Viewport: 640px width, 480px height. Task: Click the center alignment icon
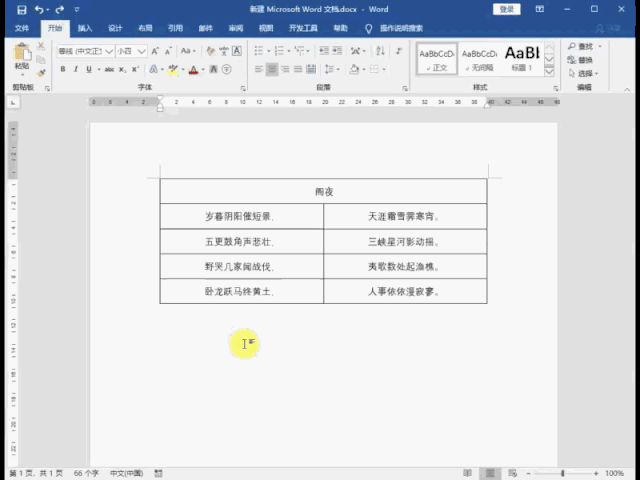point(272,69)
